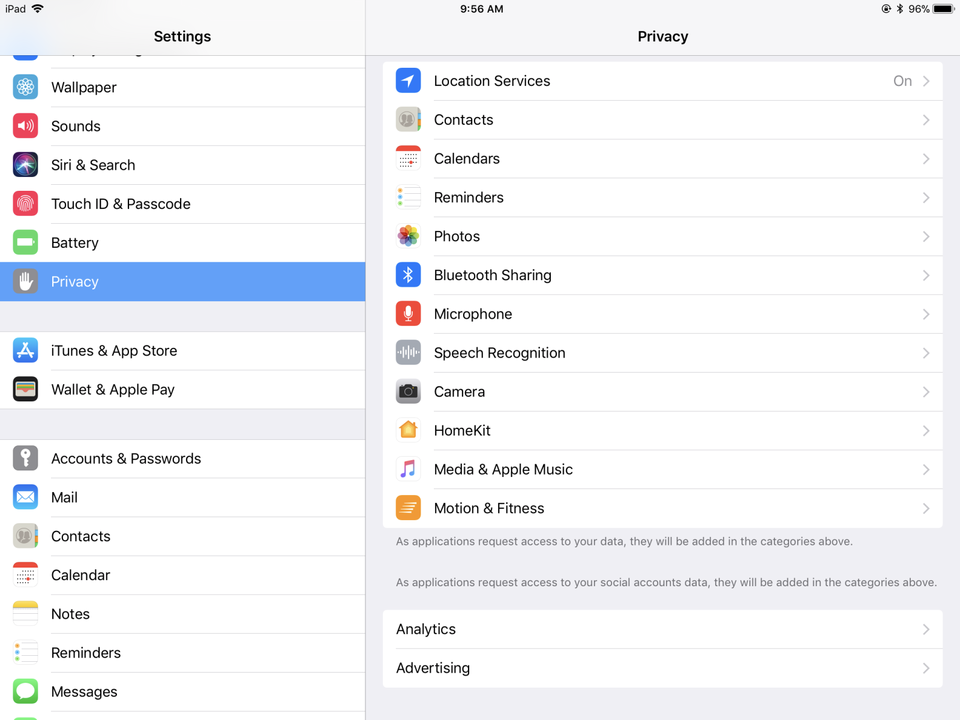Open Media & Apple Music settings
Viewport: 960px width, 720px height.
662,470
